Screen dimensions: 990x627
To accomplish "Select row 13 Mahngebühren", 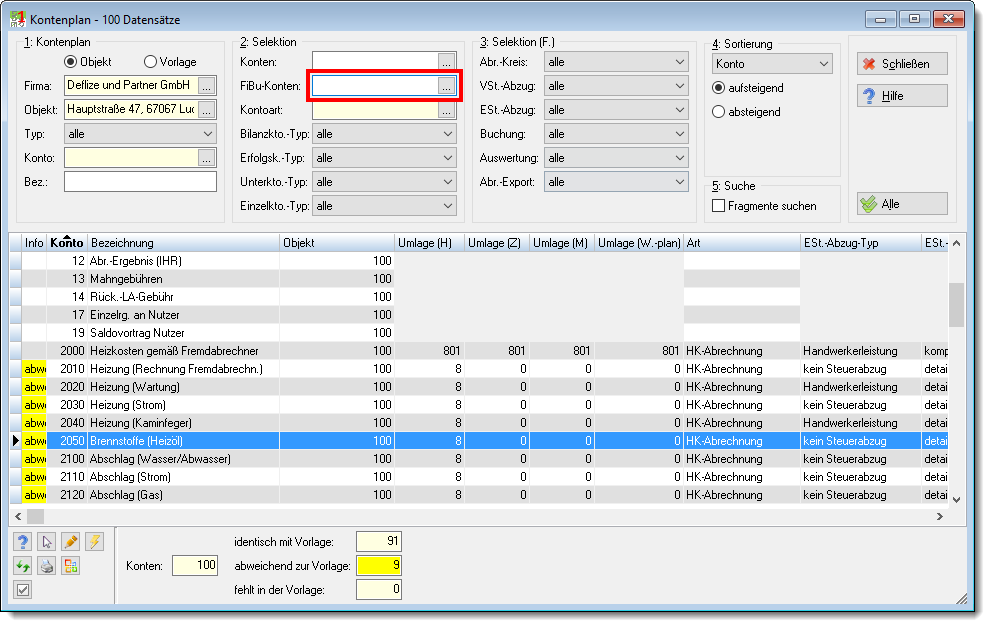I will pyautogui.click(x=479, y=279).
